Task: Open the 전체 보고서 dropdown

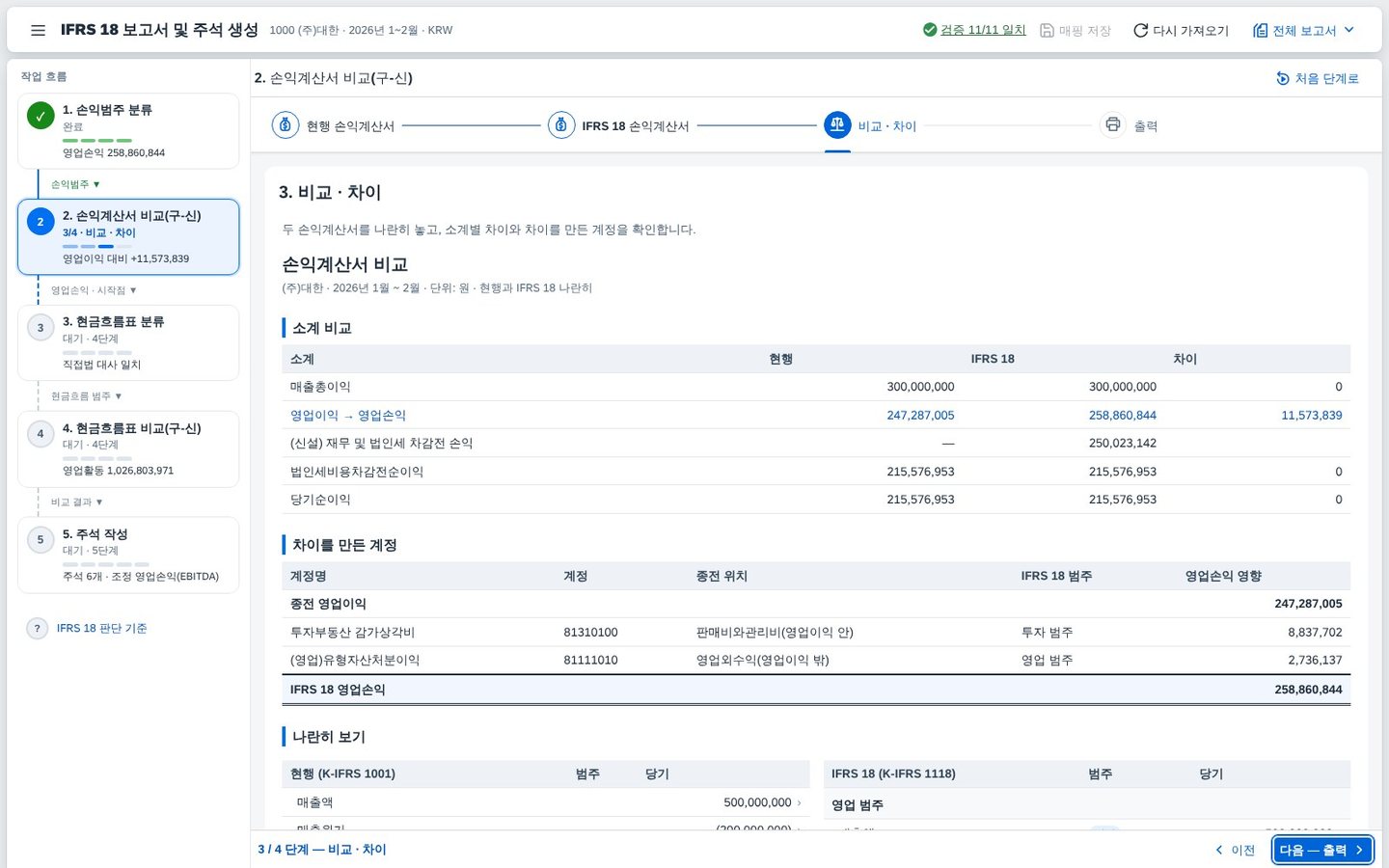Action: point(1304,30)
